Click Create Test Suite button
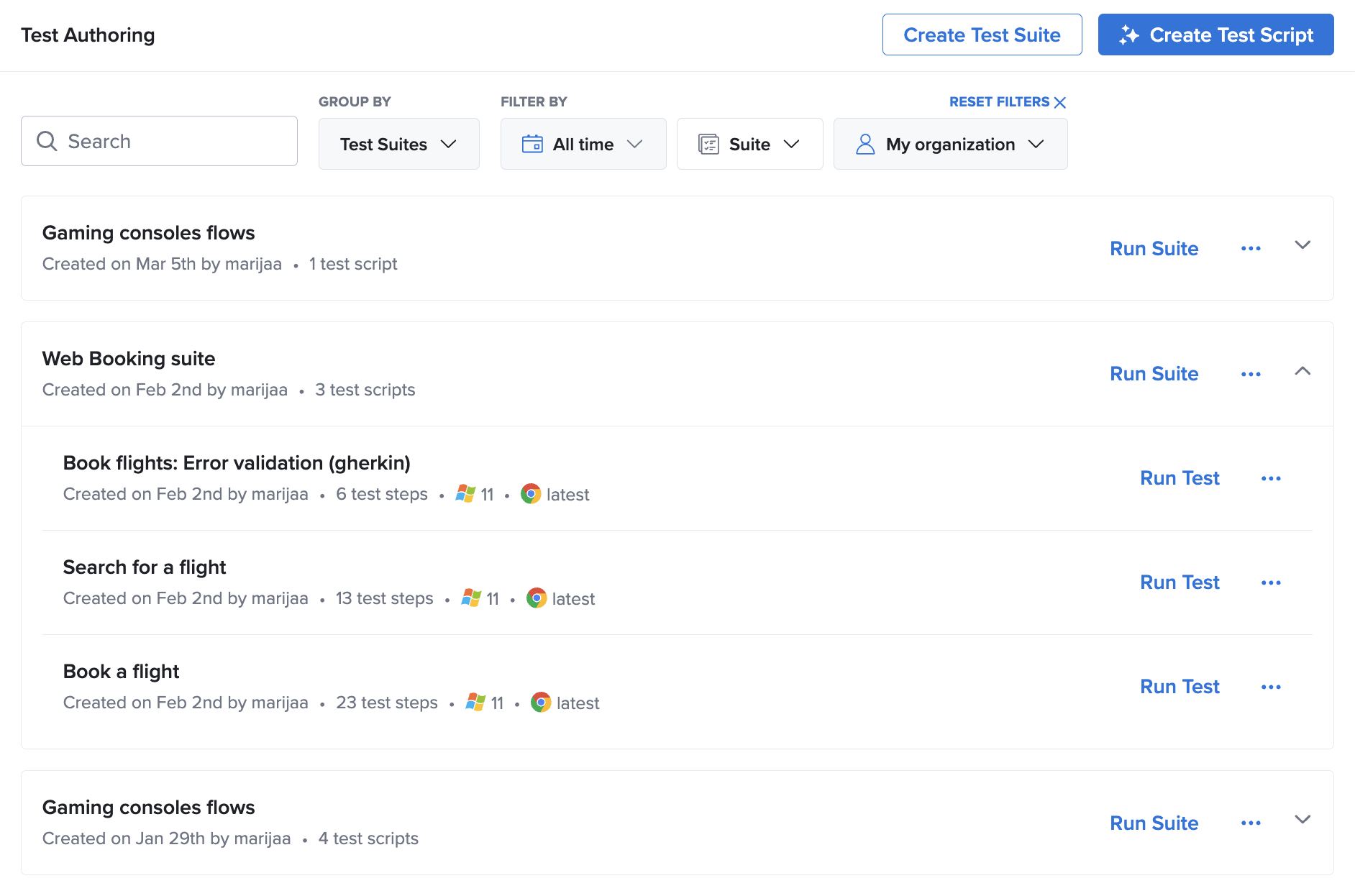 coord(982,35)
